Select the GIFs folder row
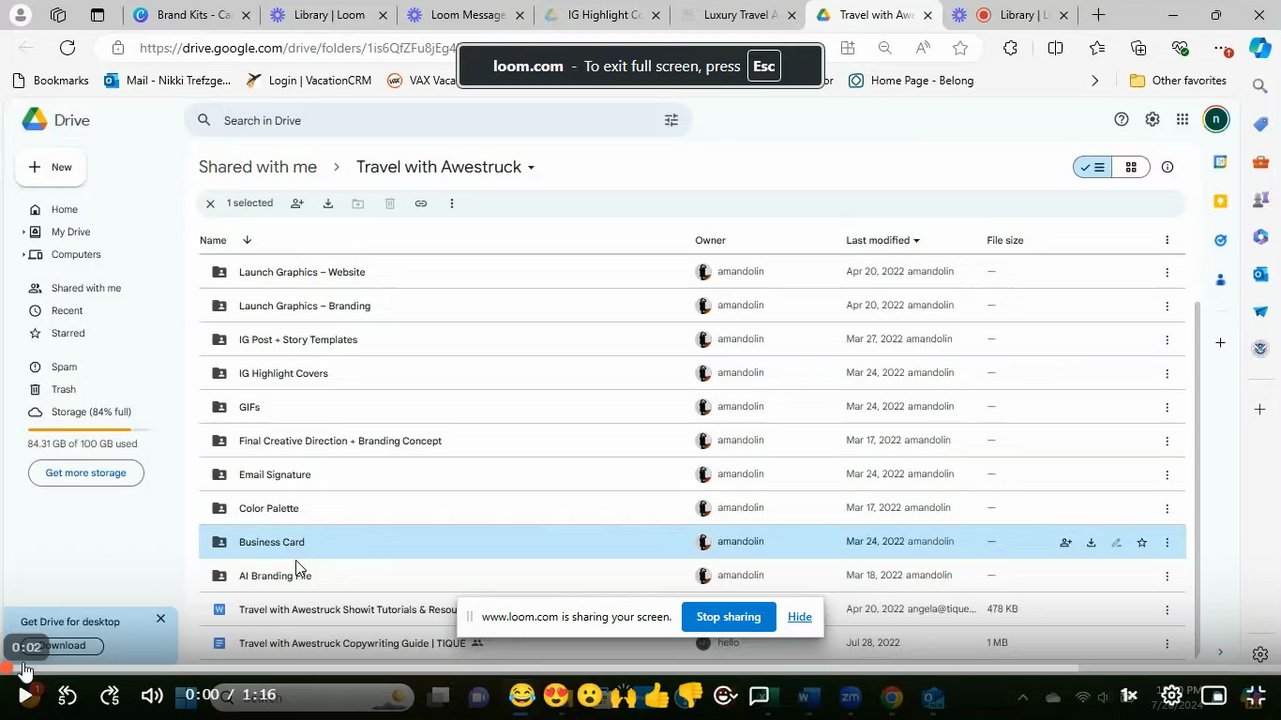1281x720 pixels. pos(692,407)
